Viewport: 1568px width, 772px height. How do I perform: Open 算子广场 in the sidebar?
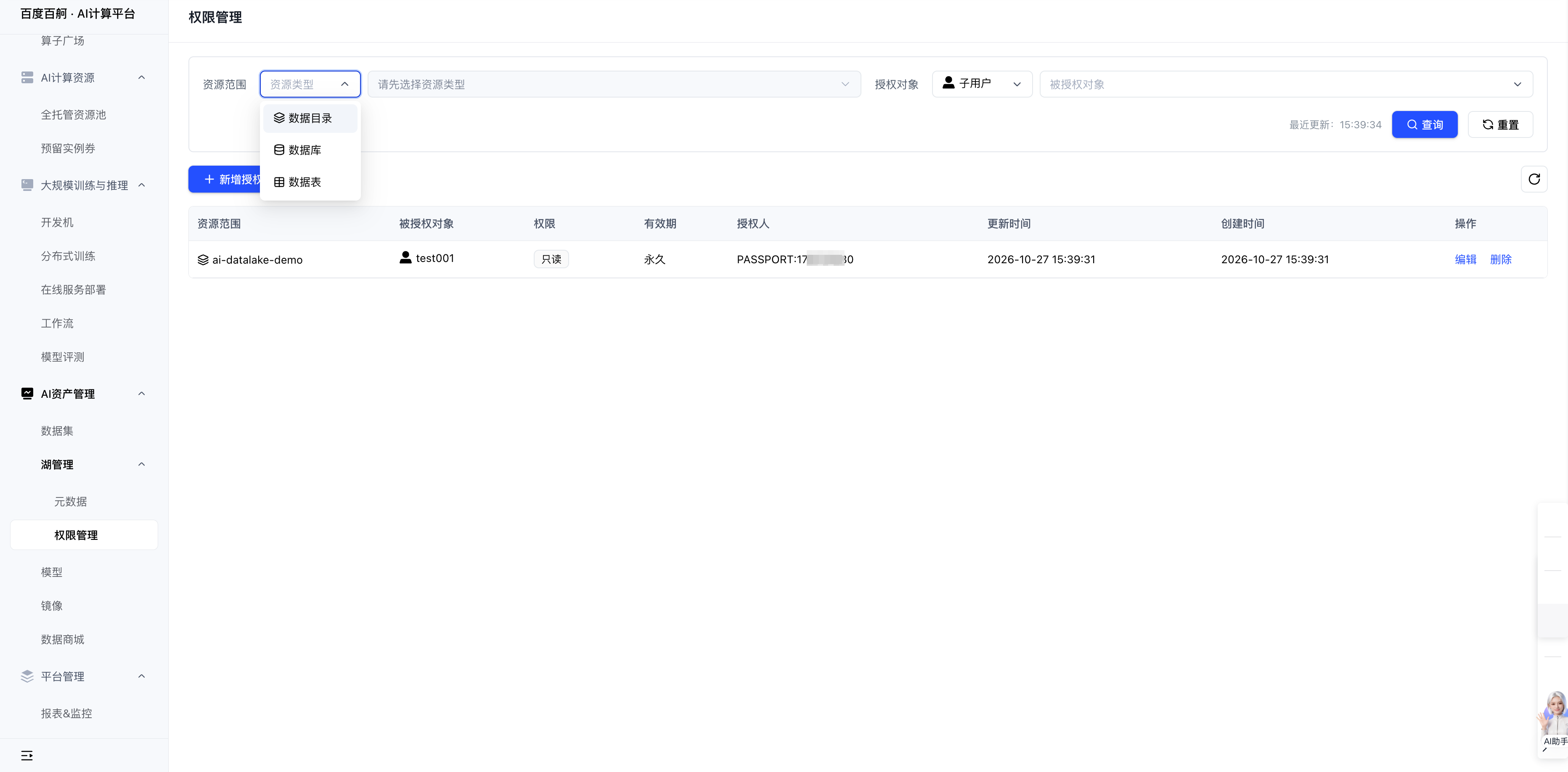[62, 40]
